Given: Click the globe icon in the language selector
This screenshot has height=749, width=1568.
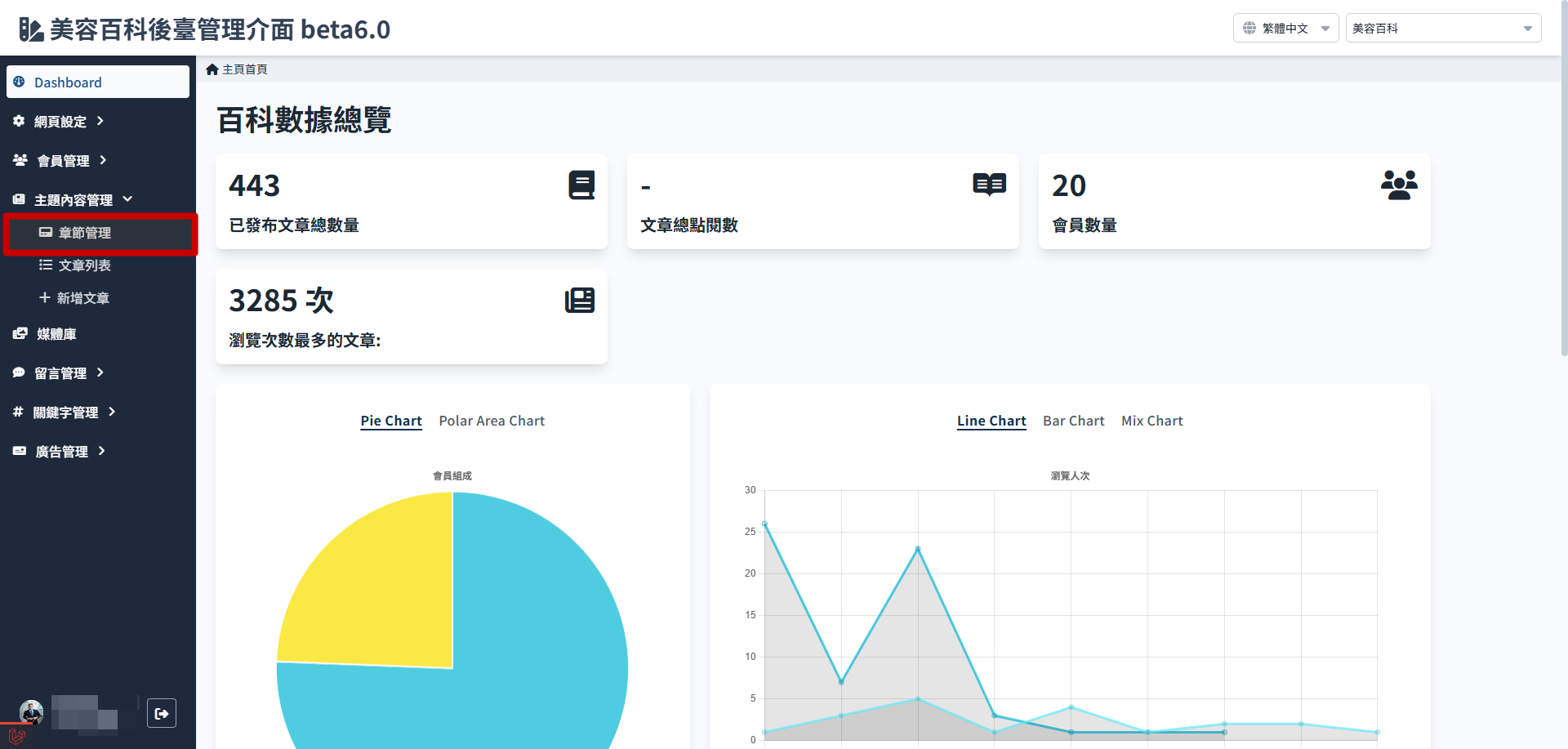Looking at the screenshot, I should click(x=1249, y=28).
